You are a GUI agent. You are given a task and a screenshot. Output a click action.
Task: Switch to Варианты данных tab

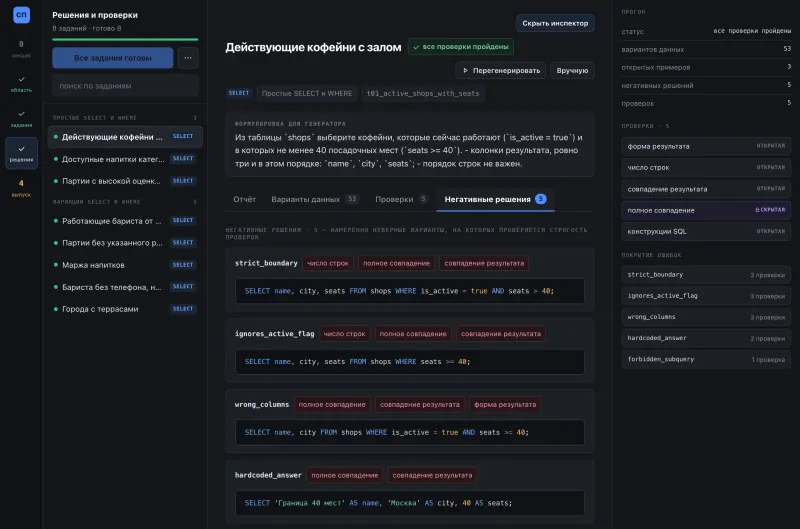(315, 199)
